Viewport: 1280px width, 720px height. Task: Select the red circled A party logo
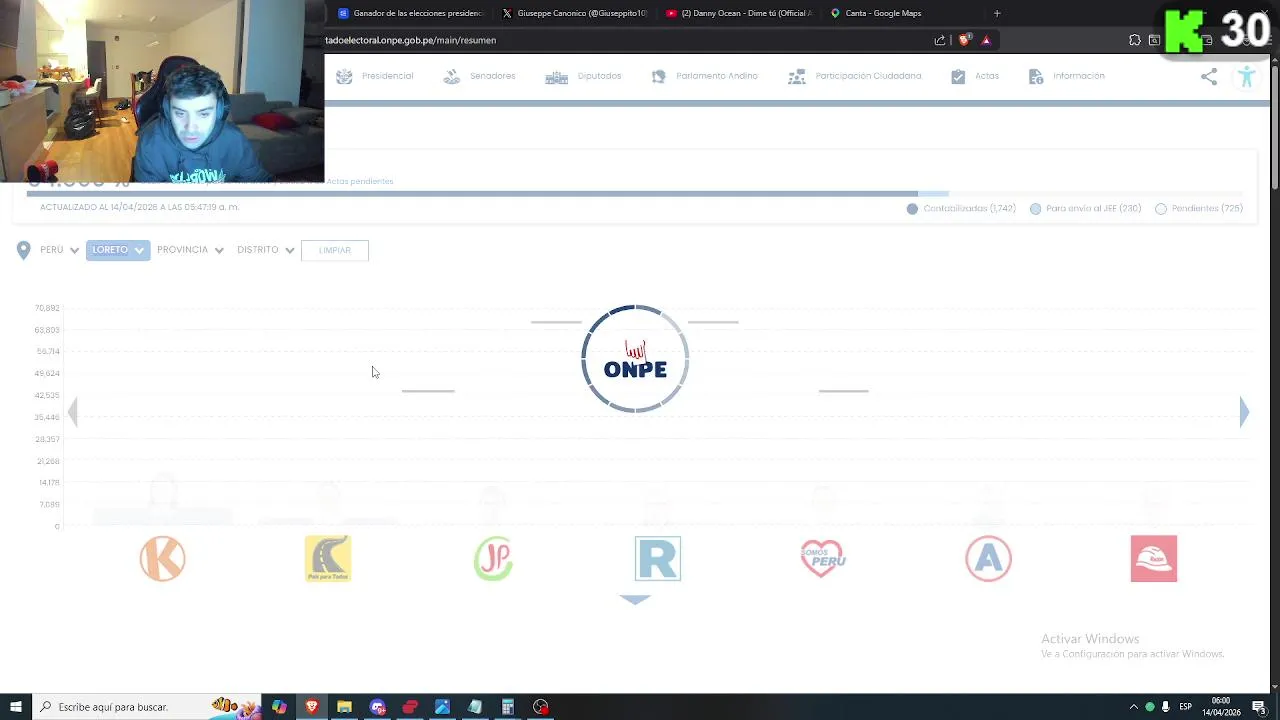coord(988,558)
